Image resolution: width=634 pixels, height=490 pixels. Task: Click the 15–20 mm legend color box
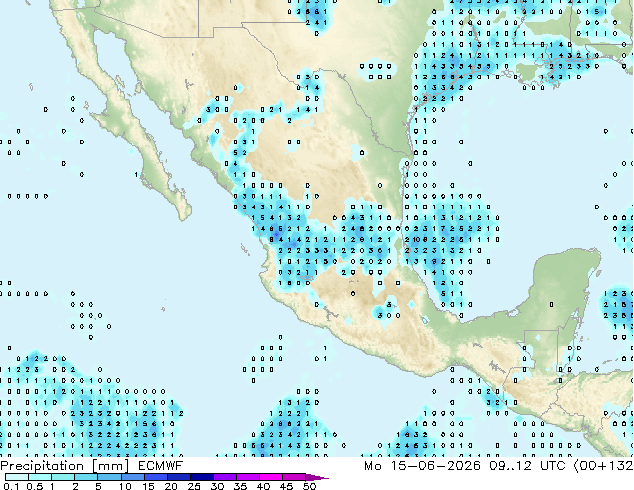coord(156,477)
